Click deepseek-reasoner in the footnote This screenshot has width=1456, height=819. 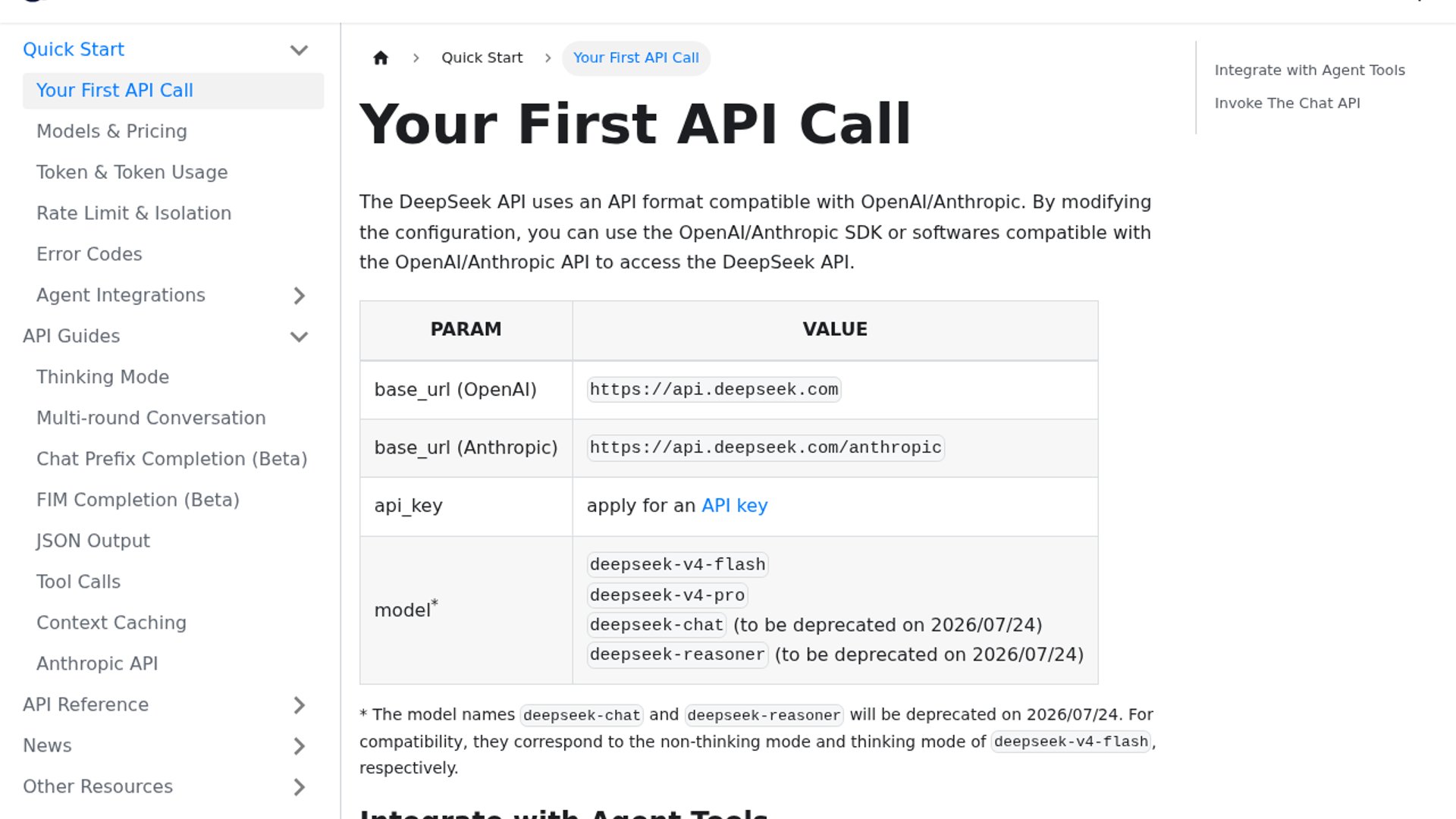(x=764, y=715)
